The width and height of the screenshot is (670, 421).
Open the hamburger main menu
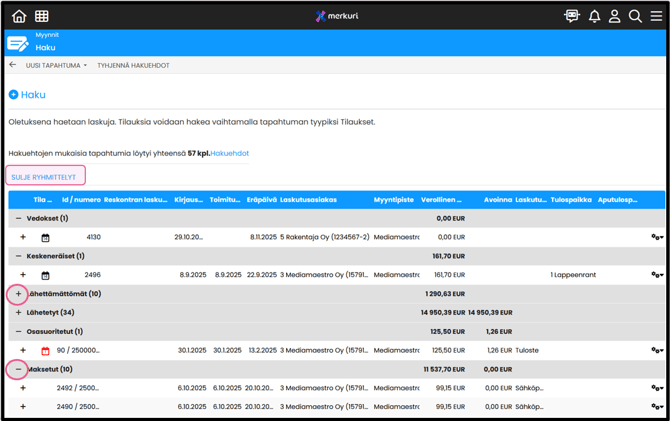coord(655,16)
